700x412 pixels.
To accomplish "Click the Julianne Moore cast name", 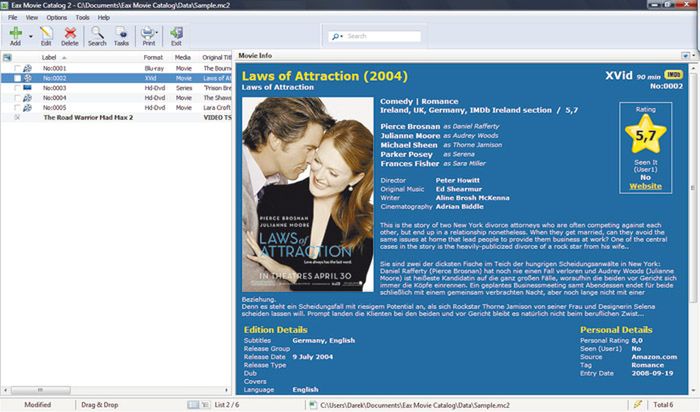I will 410,136.
